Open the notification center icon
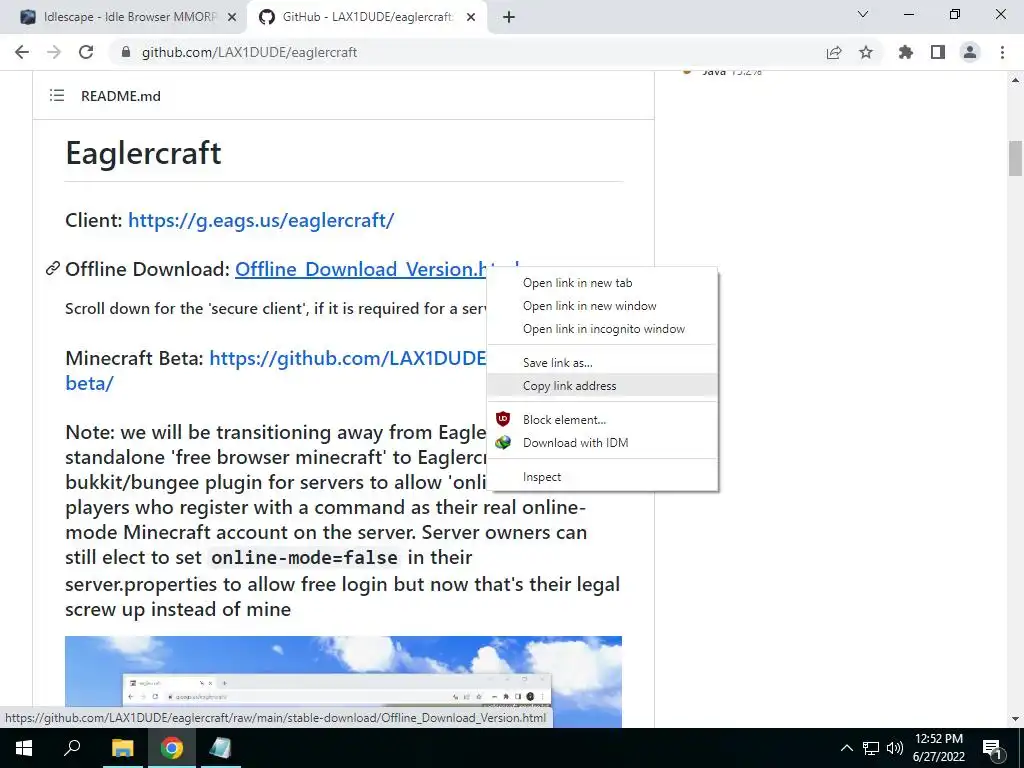Viewport: 1024px width, 768px height. (992, 749)
